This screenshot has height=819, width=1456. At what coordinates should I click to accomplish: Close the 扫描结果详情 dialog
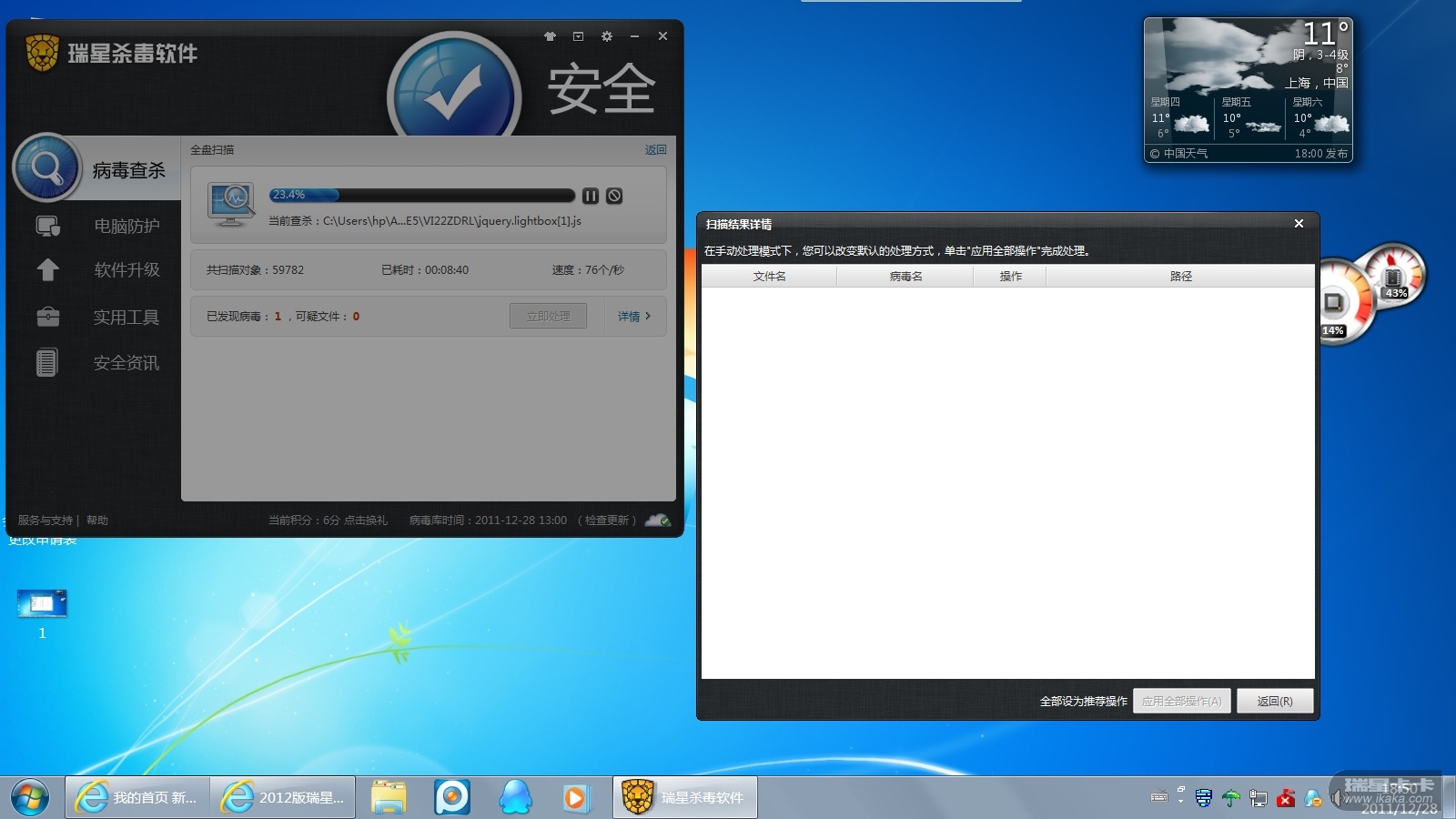[x=1299, y=224]
